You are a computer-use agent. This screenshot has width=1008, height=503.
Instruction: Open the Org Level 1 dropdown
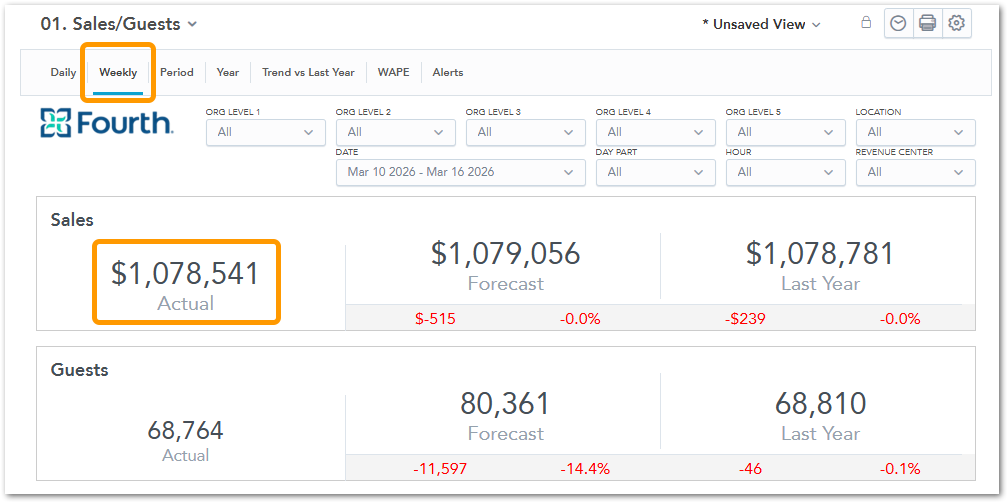[265, 132]
